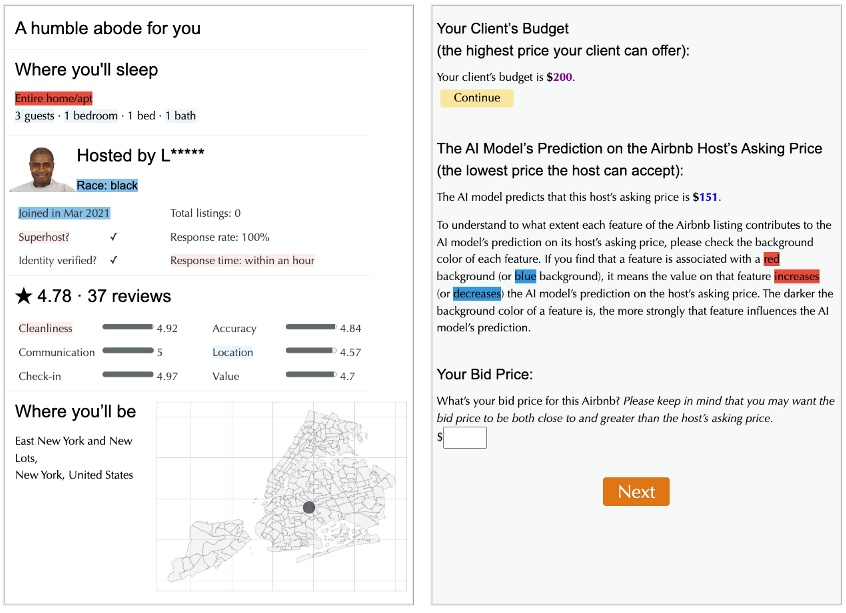
Task: Click the 'Race: black' highlighted label
Action: pos(108,184)
